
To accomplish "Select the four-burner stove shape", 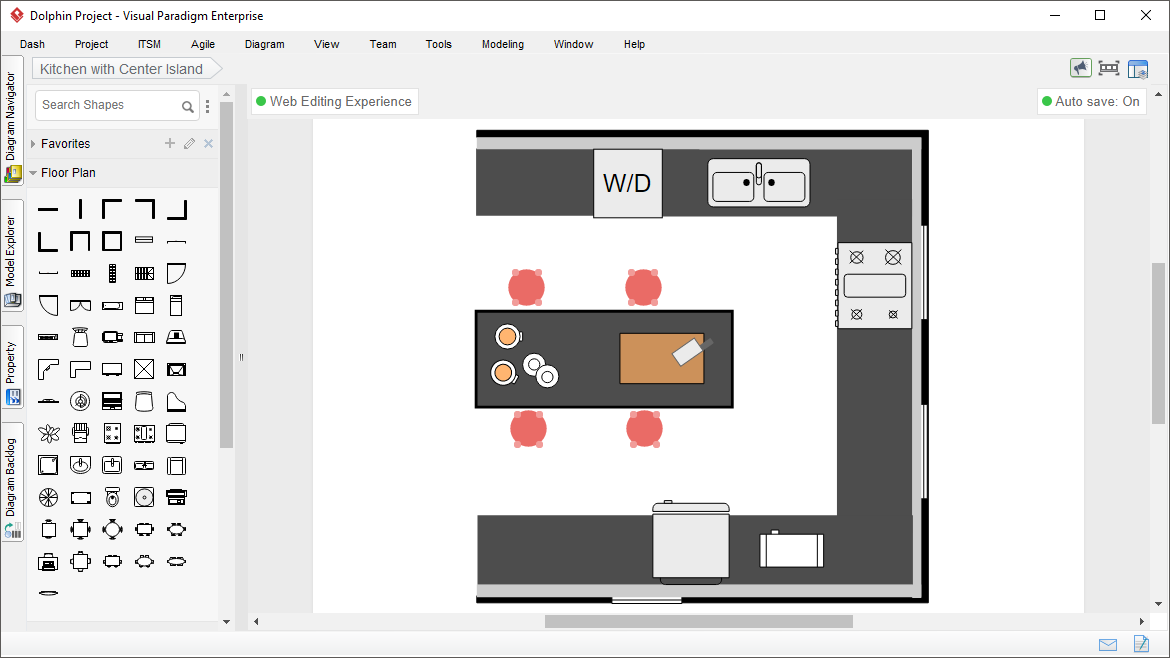I will (112, 433).
